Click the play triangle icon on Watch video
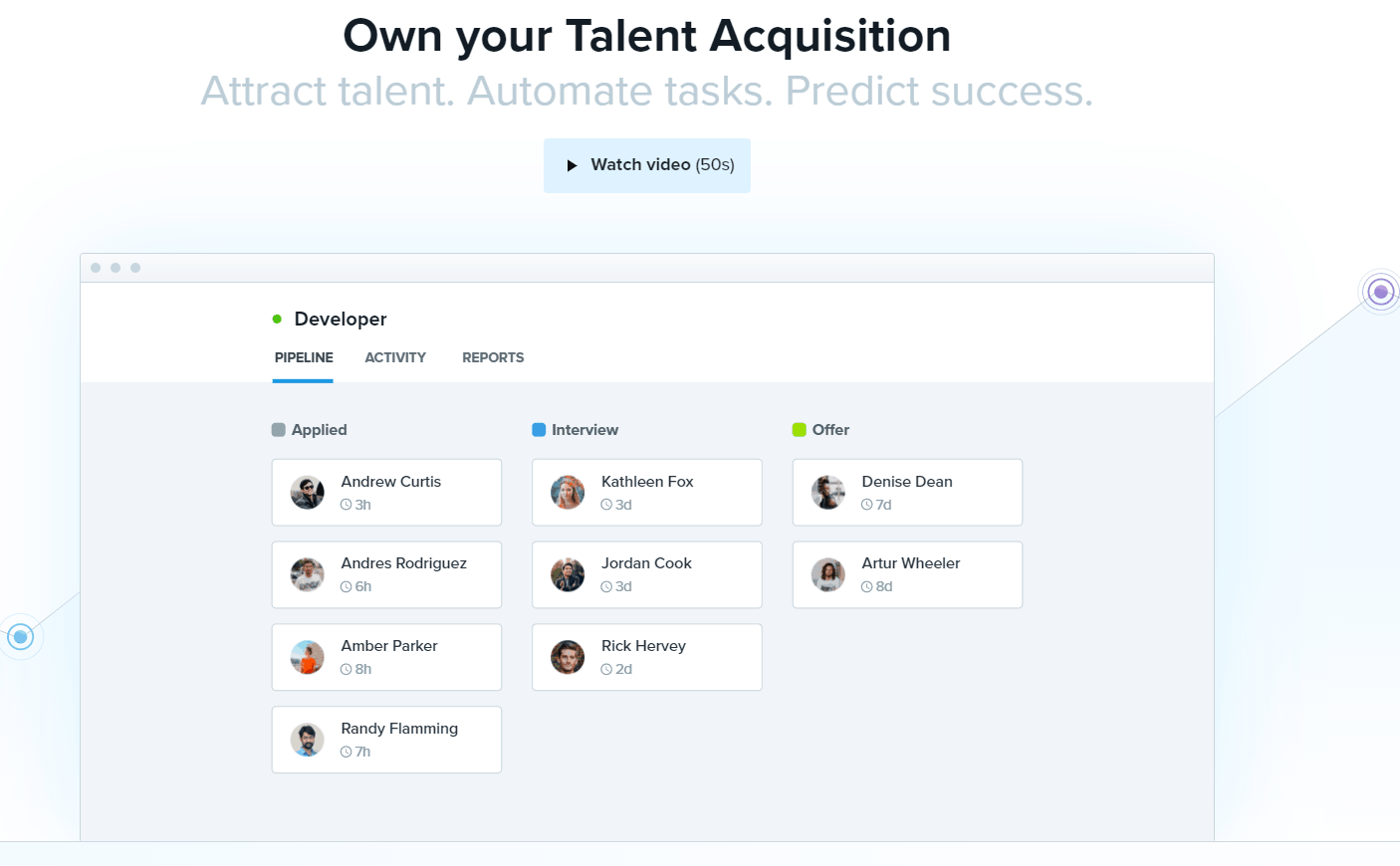The width and height of the screenshot is (1400, 866). coord(572,165)
